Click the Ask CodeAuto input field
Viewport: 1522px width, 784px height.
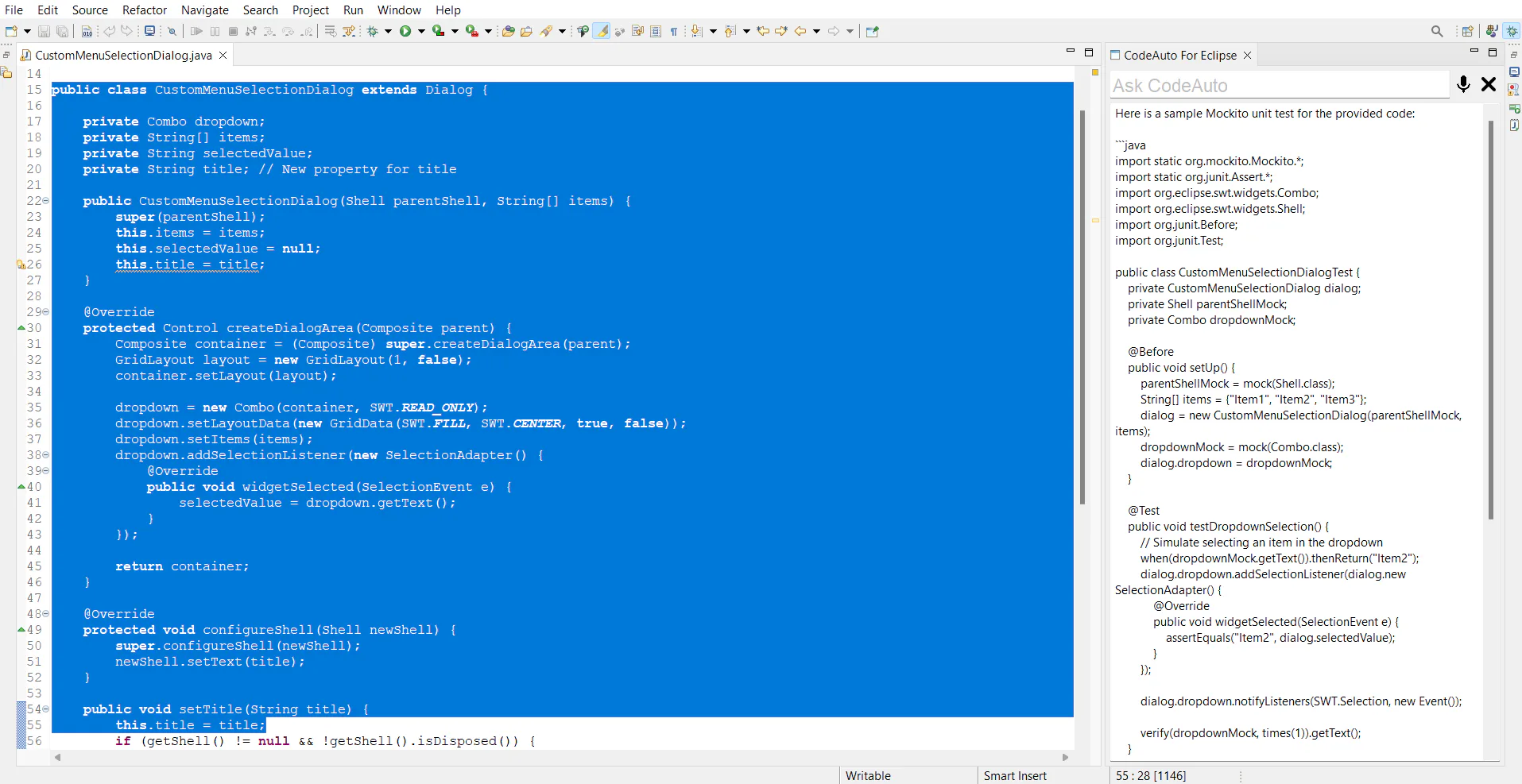point(1280,85)
